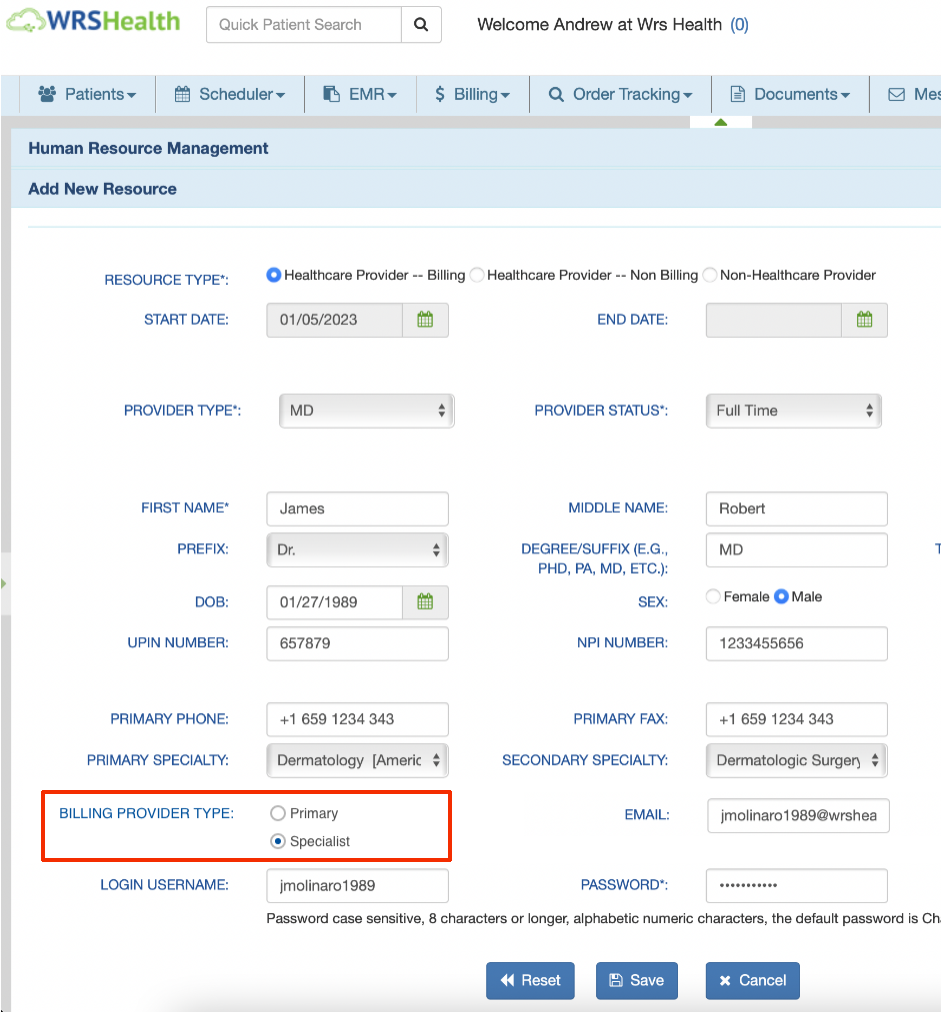Open the DOB calendar picker icon
Image resolution: width=941 pixels, height=1014 pixels.
(425, 602)
